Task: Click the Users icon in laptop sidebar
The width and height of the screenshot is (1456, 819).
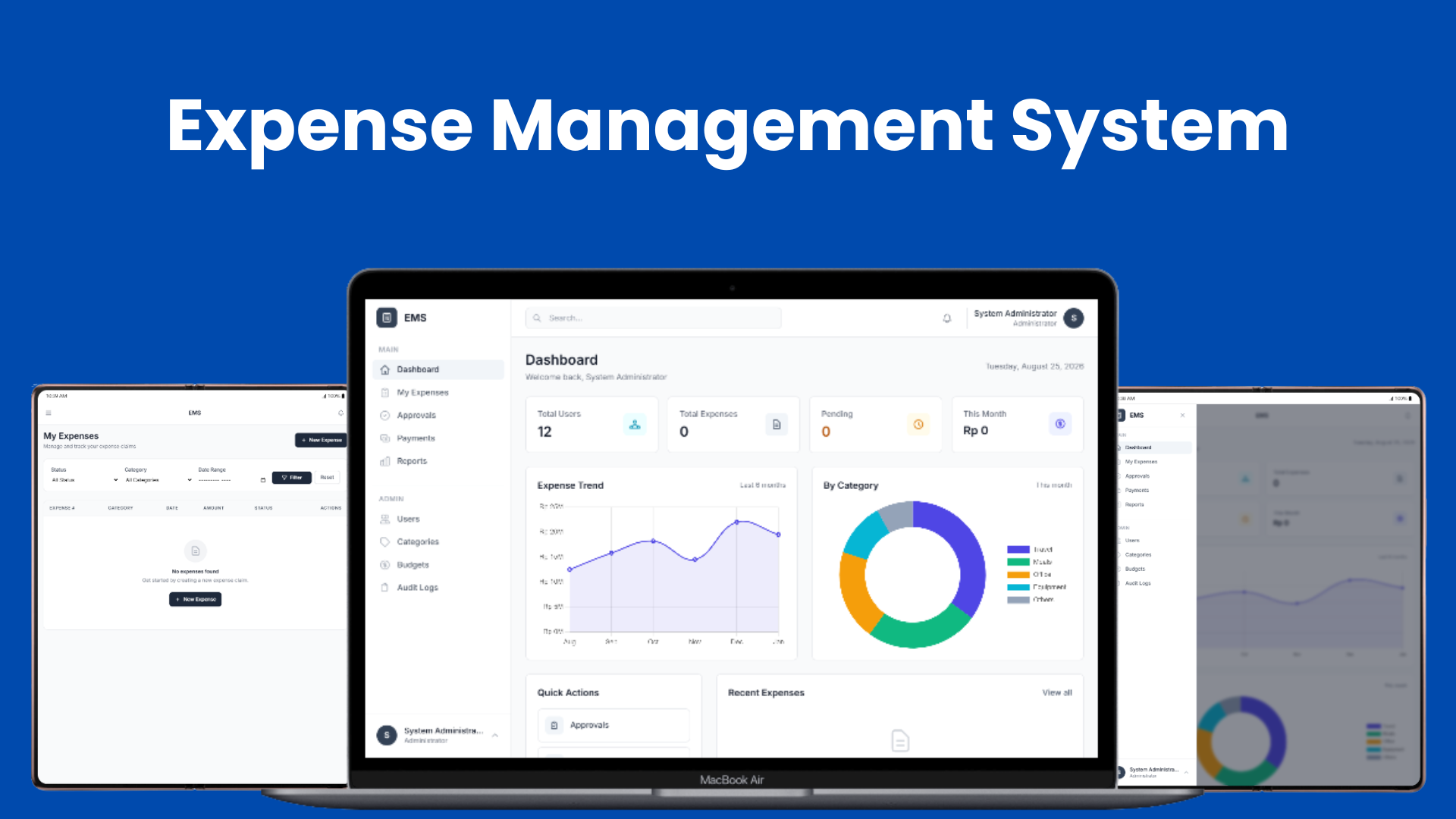Action: pyautogui.click(x=384, y=519)
